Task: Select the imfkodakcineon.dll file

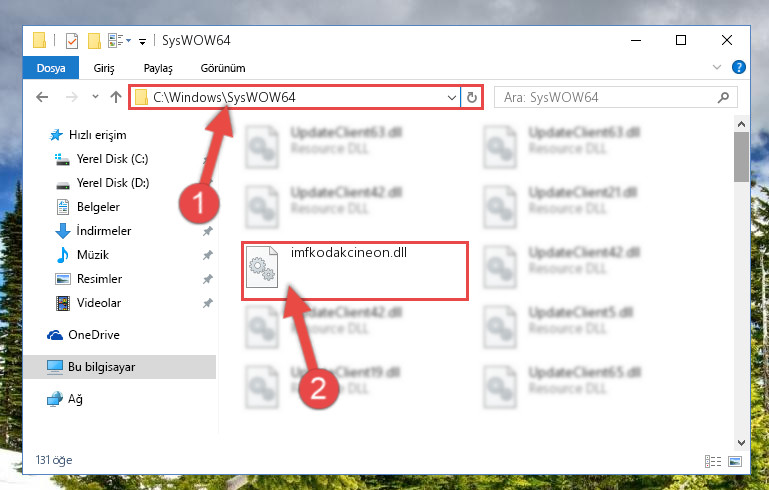Action: coord(355,271)
